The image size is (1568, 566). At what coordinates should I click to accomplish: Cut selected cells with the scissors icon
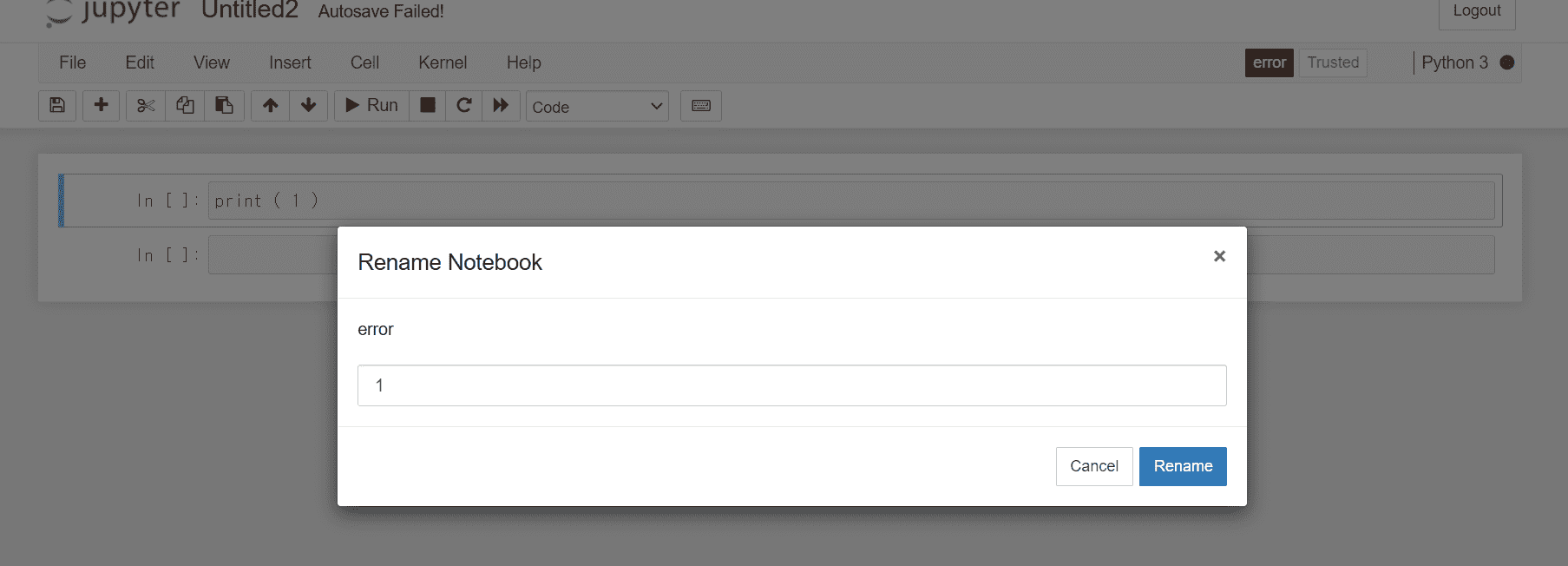(x=146, y=106)
